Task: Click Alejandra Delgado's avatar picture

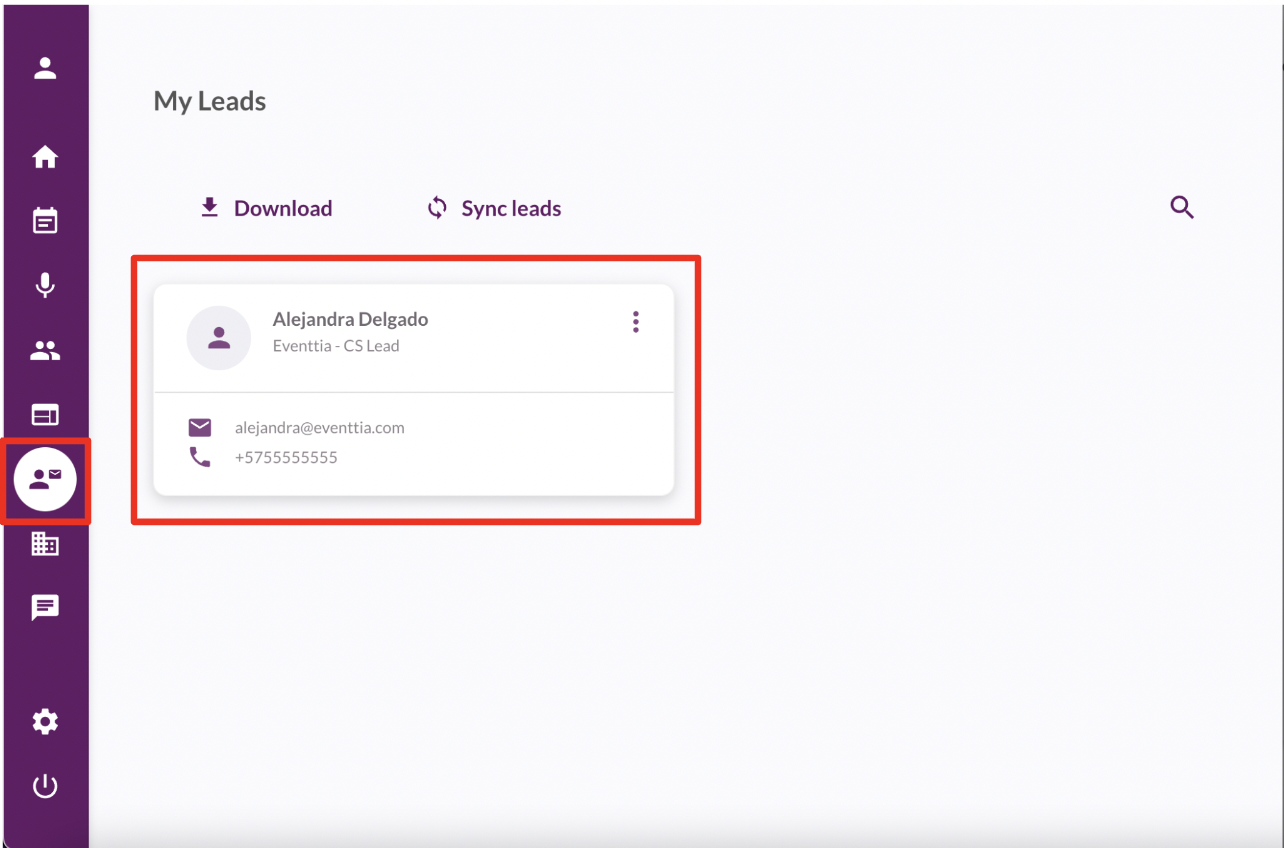Action: point(219,338)
